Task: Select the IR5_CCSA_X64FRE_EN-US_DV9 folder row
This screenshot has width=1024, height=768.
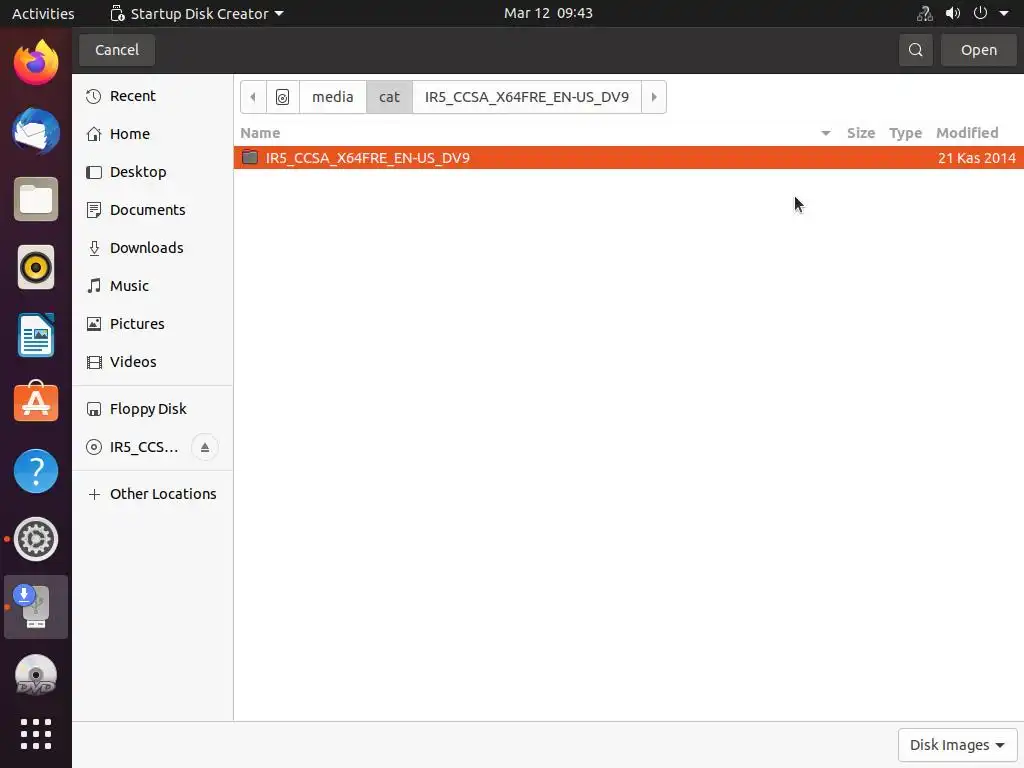Action: coord(628,157)
